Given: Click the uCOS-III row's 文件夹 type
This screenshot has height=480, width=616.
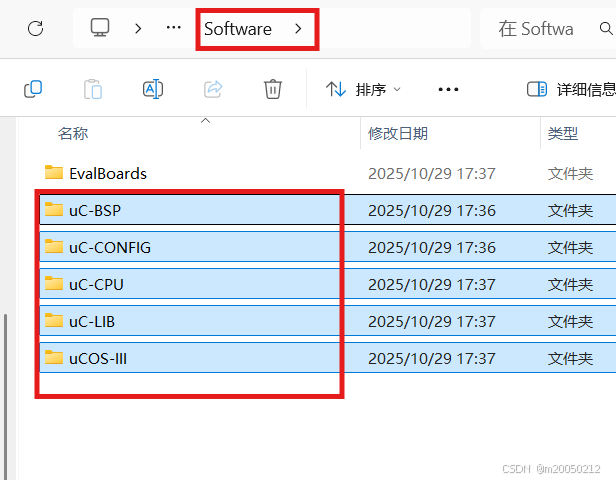Looking at the screenshot, I should pos(570,358).
